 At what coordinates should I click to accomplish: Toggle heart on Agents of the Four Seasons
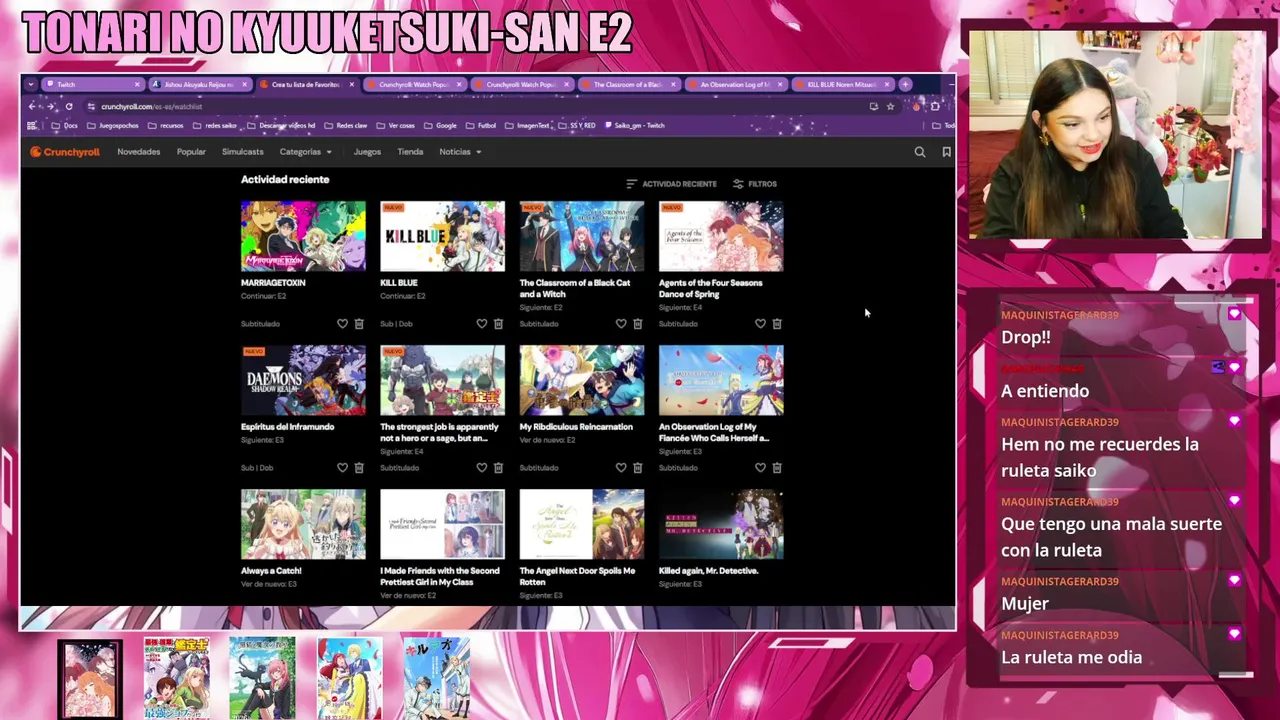click(760, 324)
